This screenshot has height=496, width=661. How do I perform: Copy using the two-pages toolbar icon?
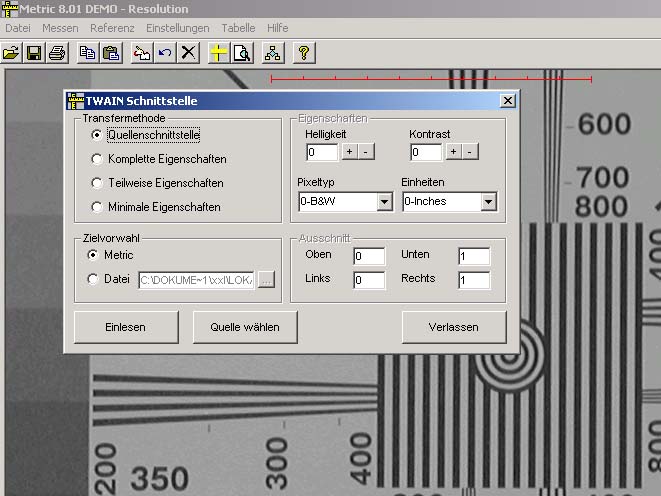pos(88,53)
